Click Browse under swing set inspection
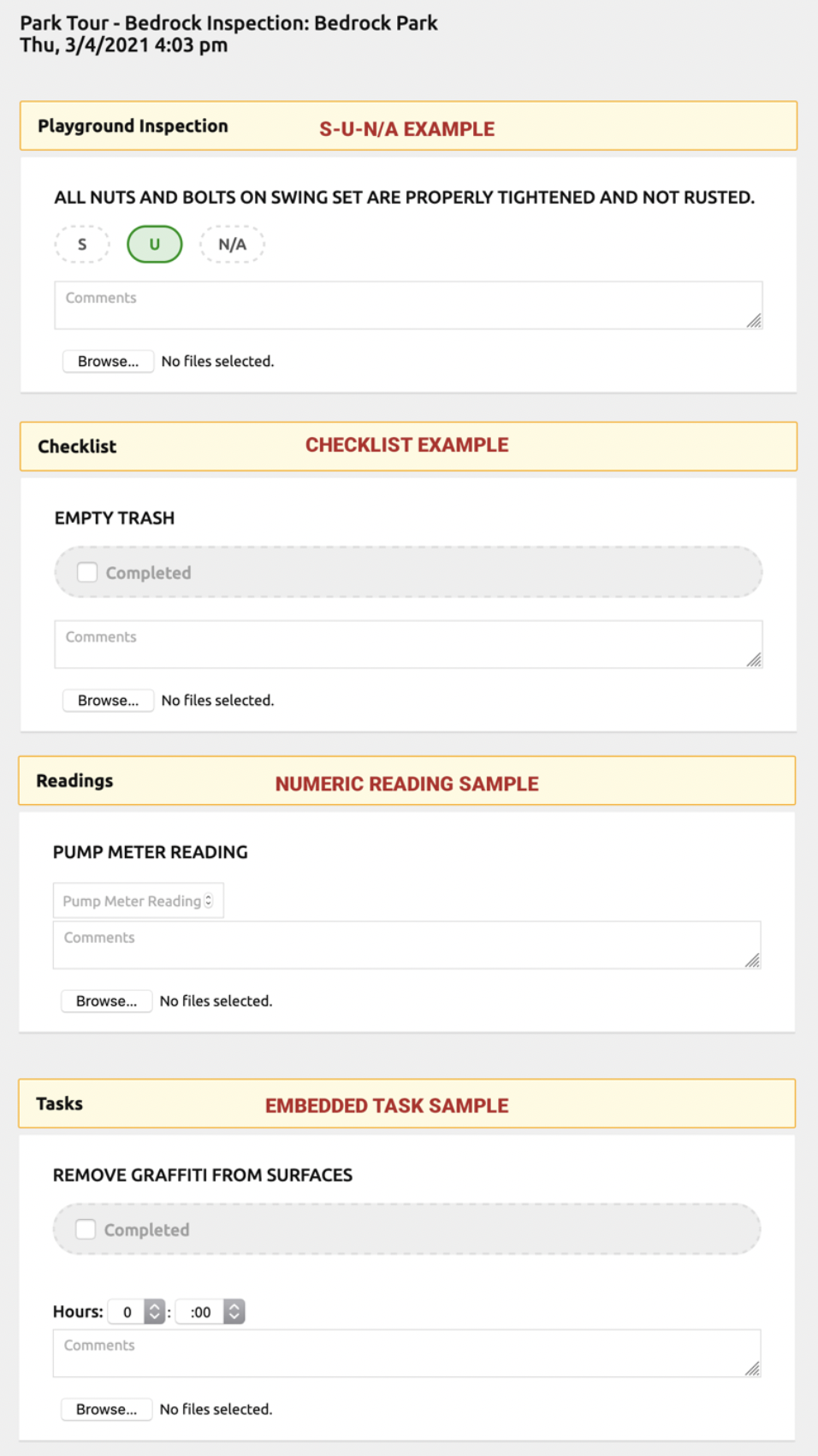Viewport: 818px width, 1456px height. coord(108,361)
